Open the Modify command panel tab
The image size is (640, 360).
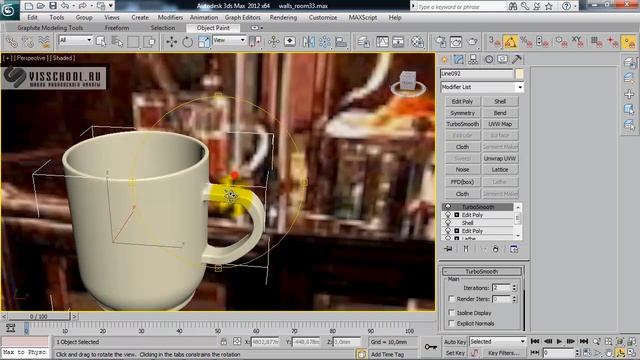tap(459, 60)
